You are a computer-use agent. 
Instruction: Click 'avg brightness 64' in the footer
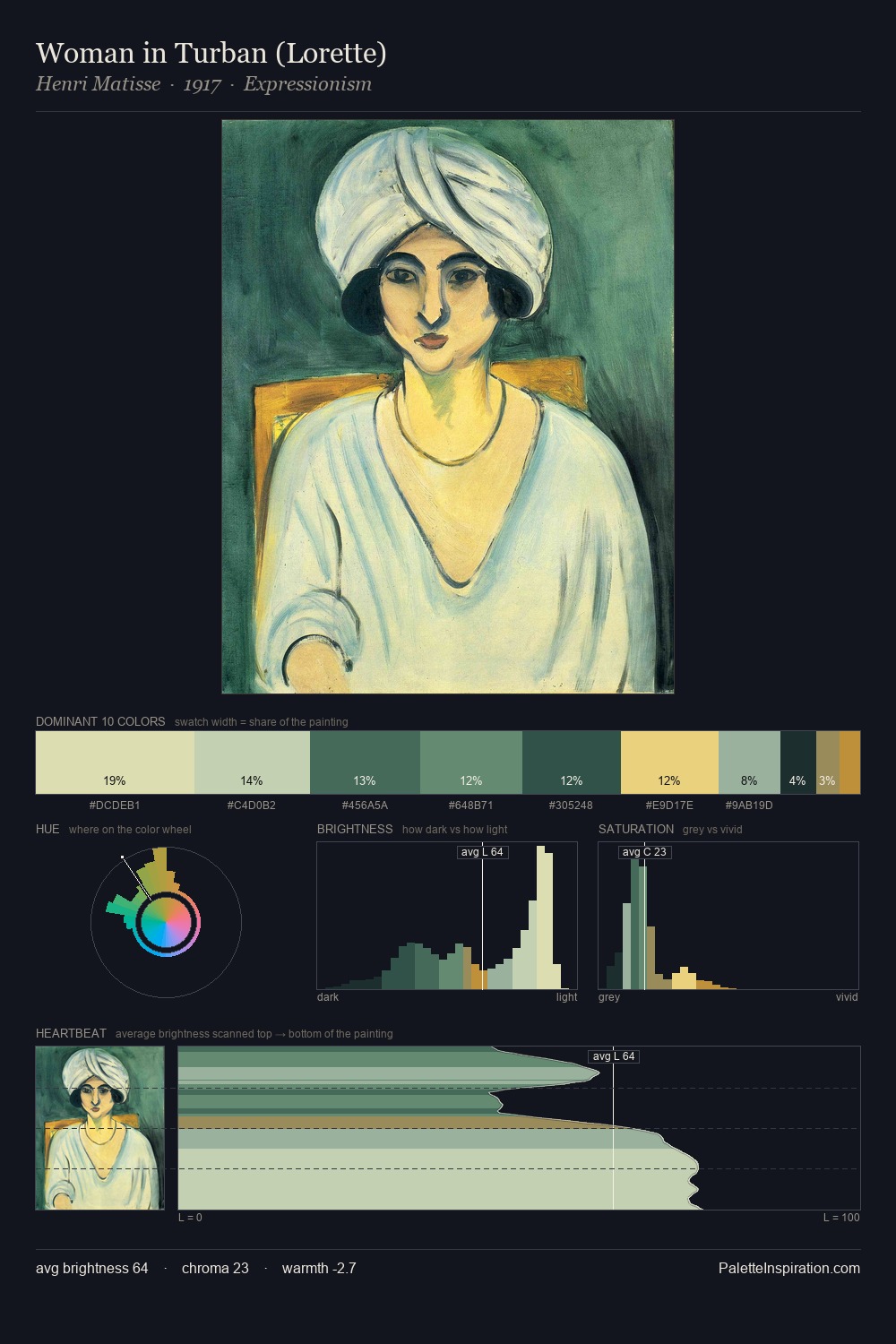pyautogui.click(x=92, y=1268)
